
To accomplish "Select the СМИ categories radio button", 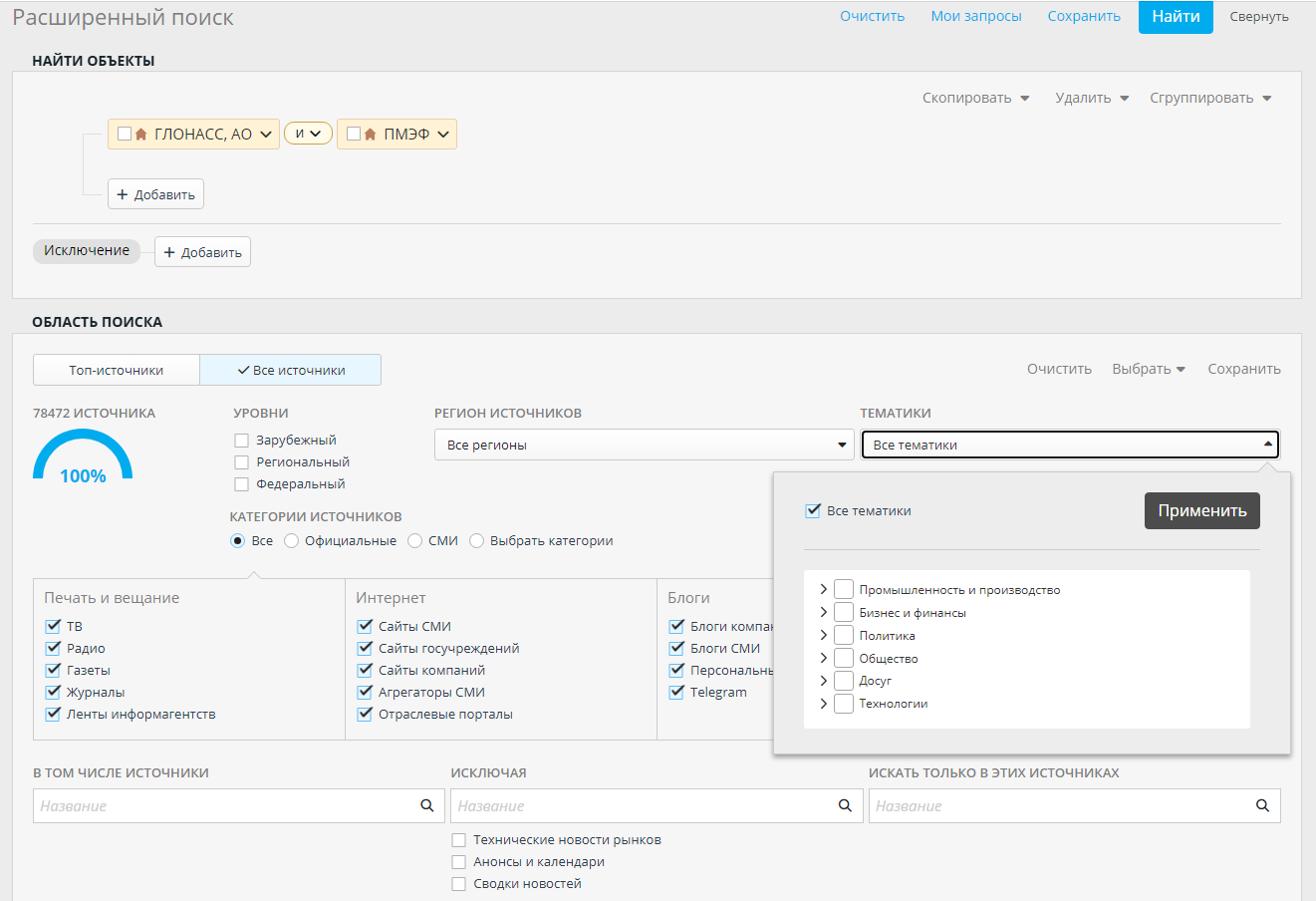I will coord(414,541).
